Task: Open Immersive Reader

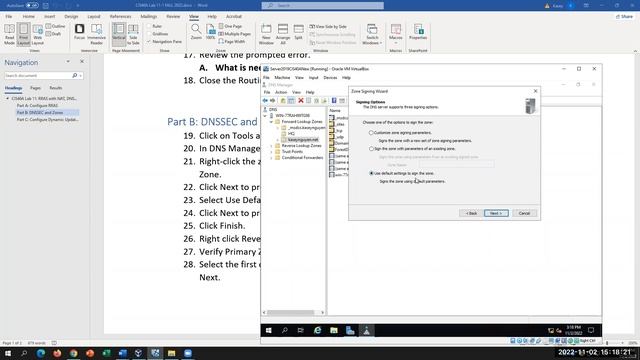Action: point(97,34)
